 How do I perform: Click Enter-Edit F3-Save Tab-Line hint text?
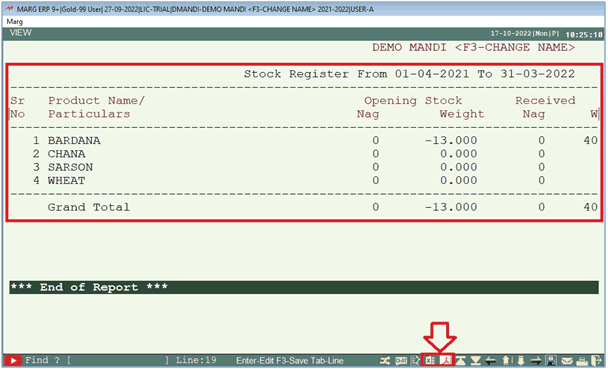[290, 360]
